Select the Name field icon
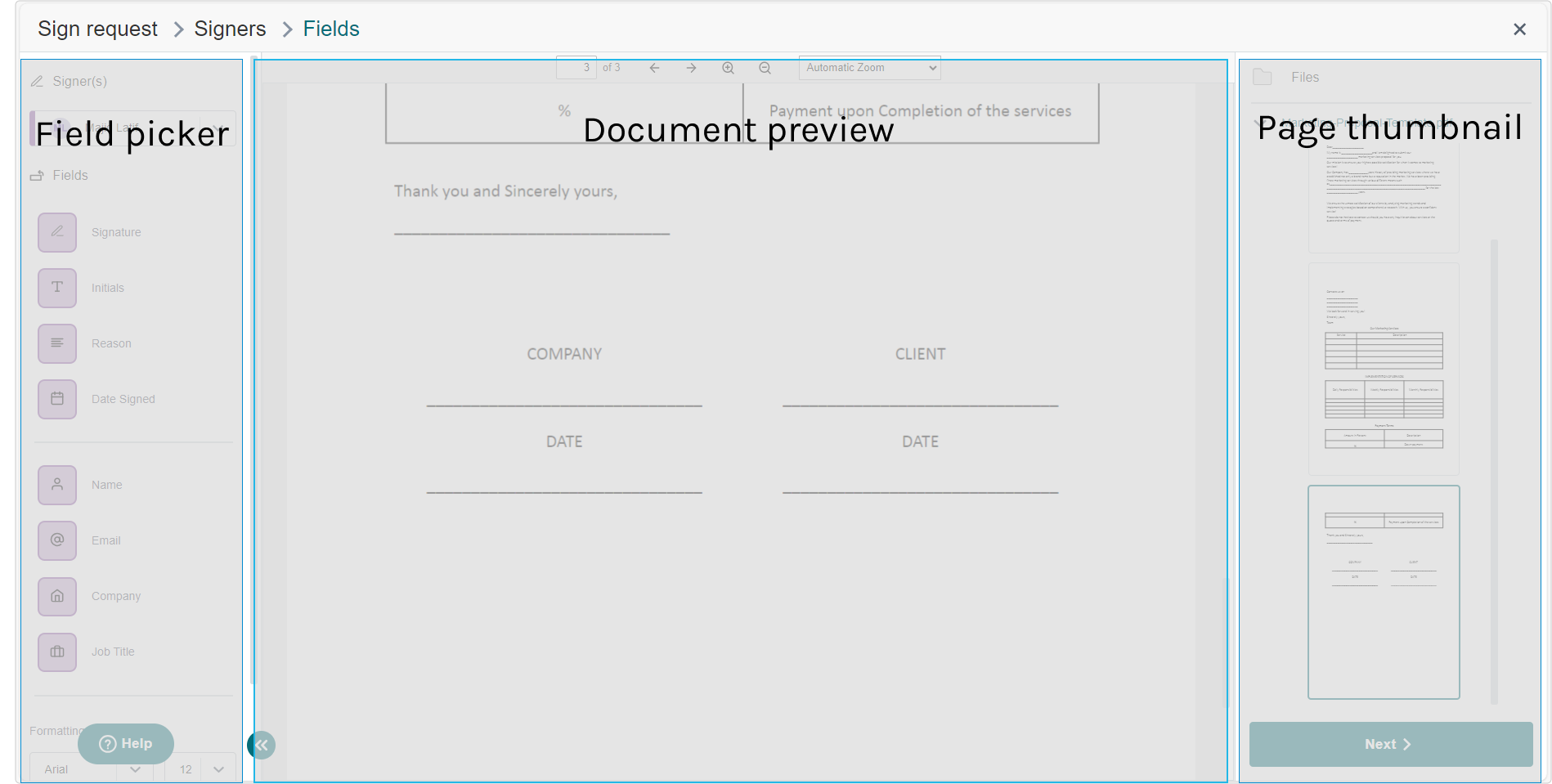The image size is (1552, 784). point(57,485)
